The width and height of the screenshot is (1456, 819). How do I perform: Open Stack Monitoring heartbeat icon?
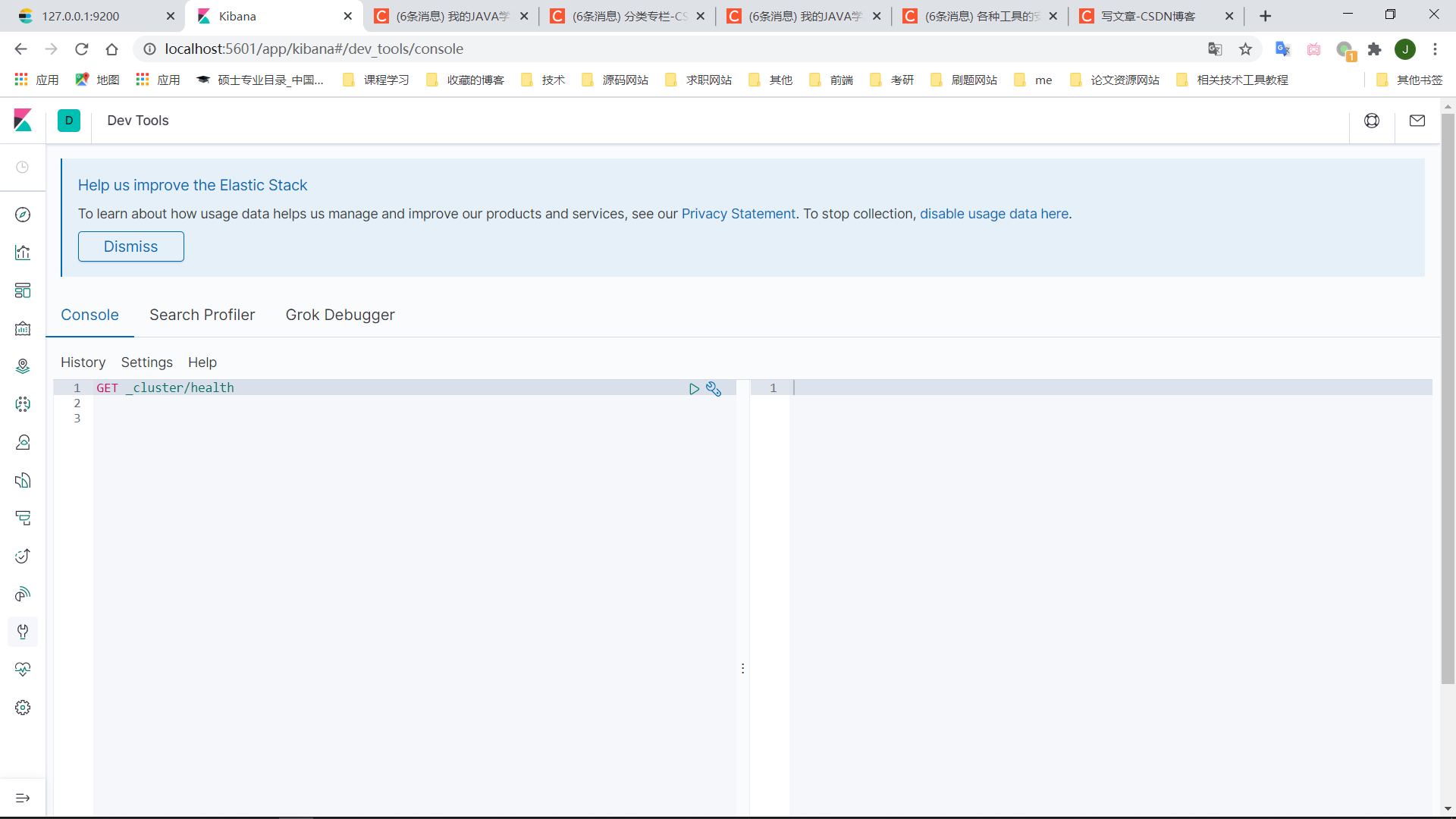point(23,670)
